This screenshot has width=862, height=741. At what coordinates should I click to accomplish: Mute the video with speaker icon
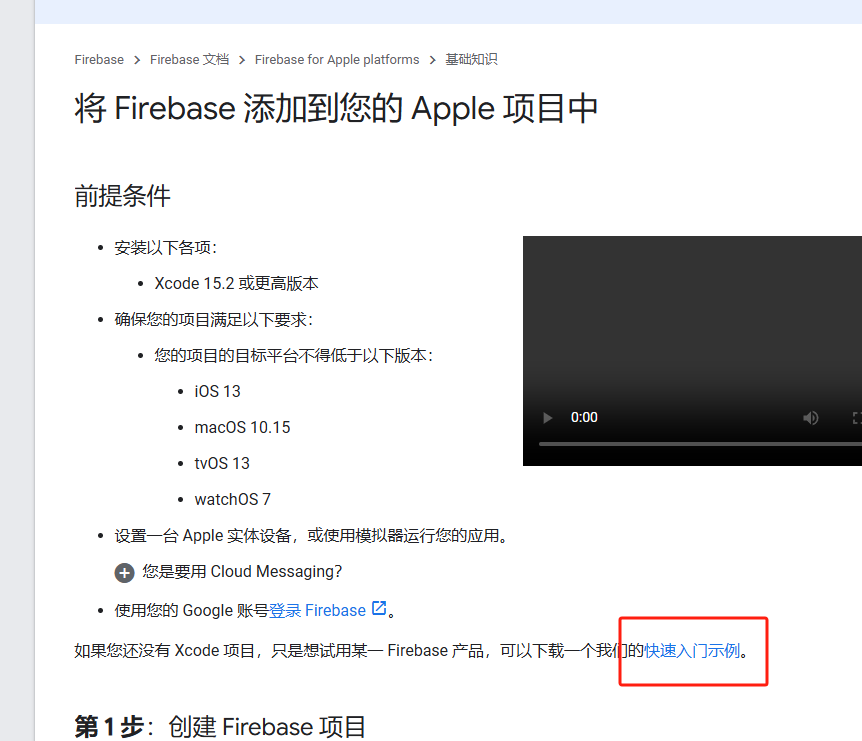(x=810, y=418)
